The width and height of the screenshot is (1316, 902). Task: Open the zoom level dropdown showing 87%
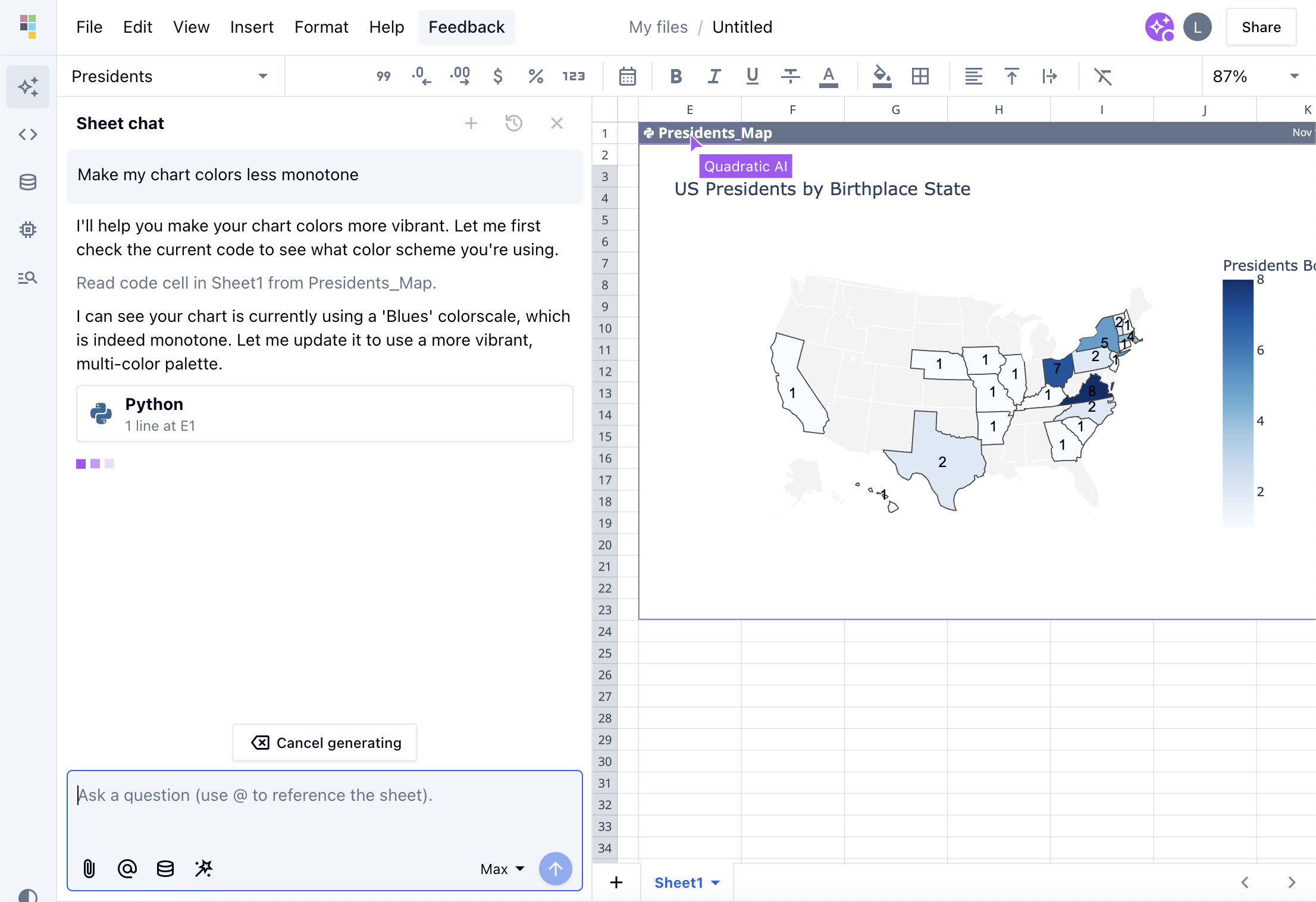(1255, 76)
